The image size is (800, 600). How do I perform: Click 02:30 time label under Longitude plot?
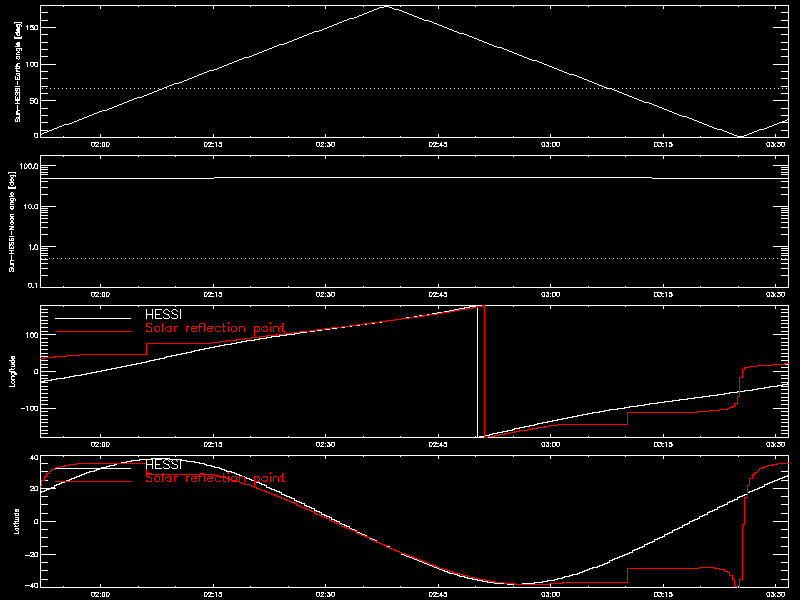(326, 444)
